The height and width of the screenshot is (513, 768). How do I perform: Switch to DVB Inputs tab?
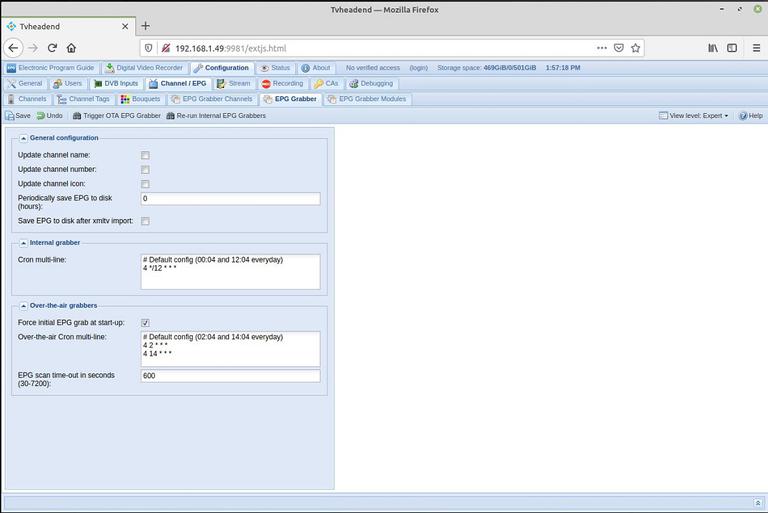pyautogui.click(x=116, y=84)
